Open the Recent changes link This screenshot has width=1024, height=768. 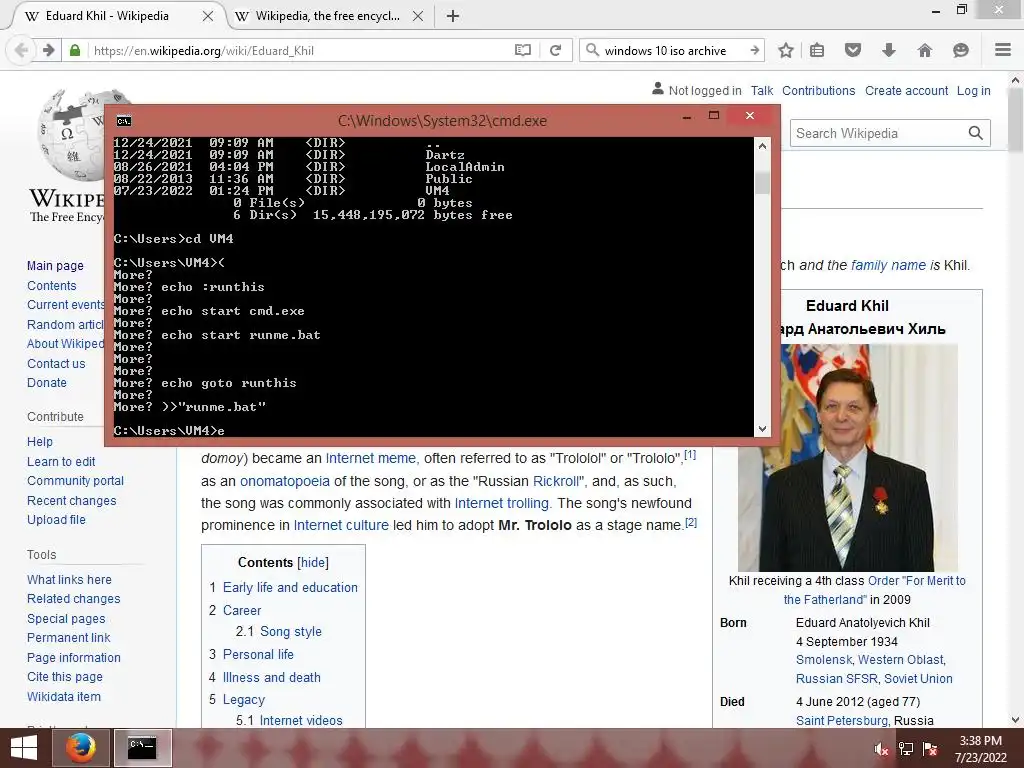71,501
